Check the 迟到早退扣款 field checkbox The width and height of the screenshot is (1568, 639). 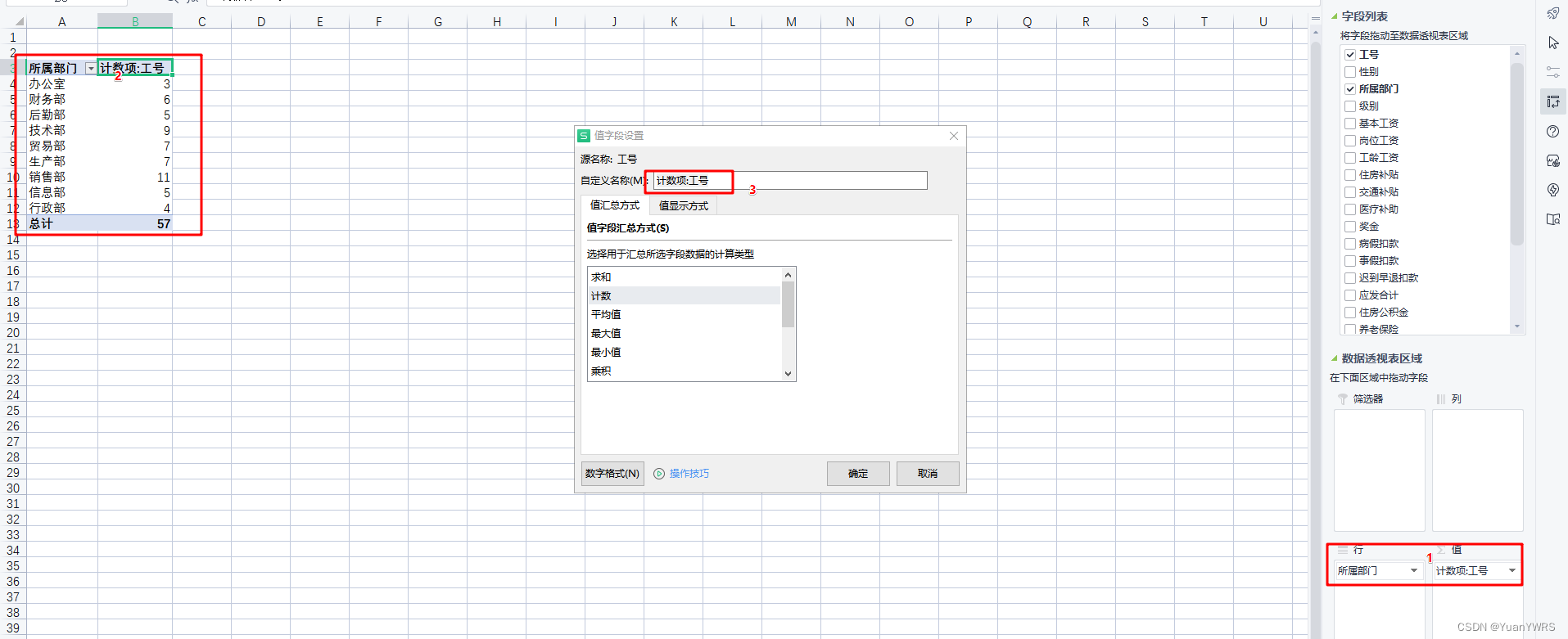point(1350,278)
